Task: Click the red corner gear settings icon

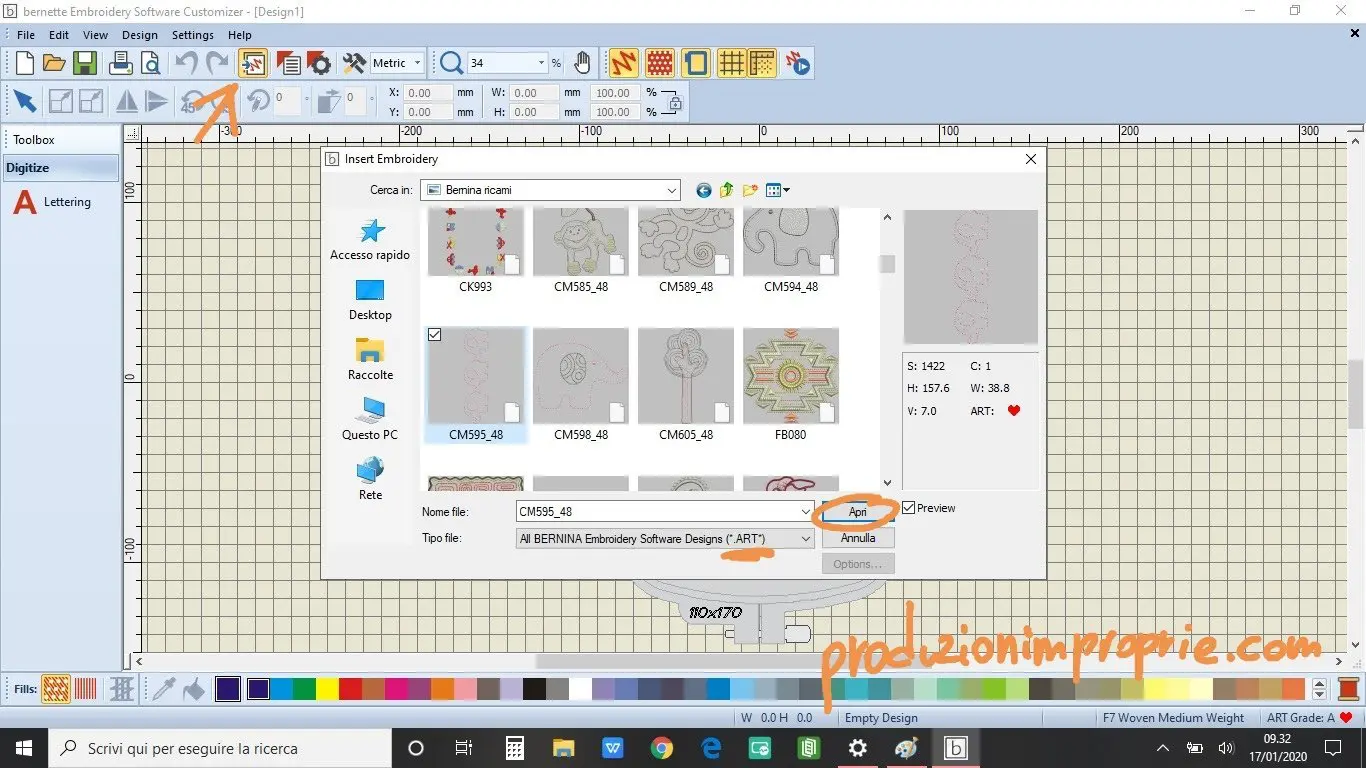Action: (x=318, y=63)
